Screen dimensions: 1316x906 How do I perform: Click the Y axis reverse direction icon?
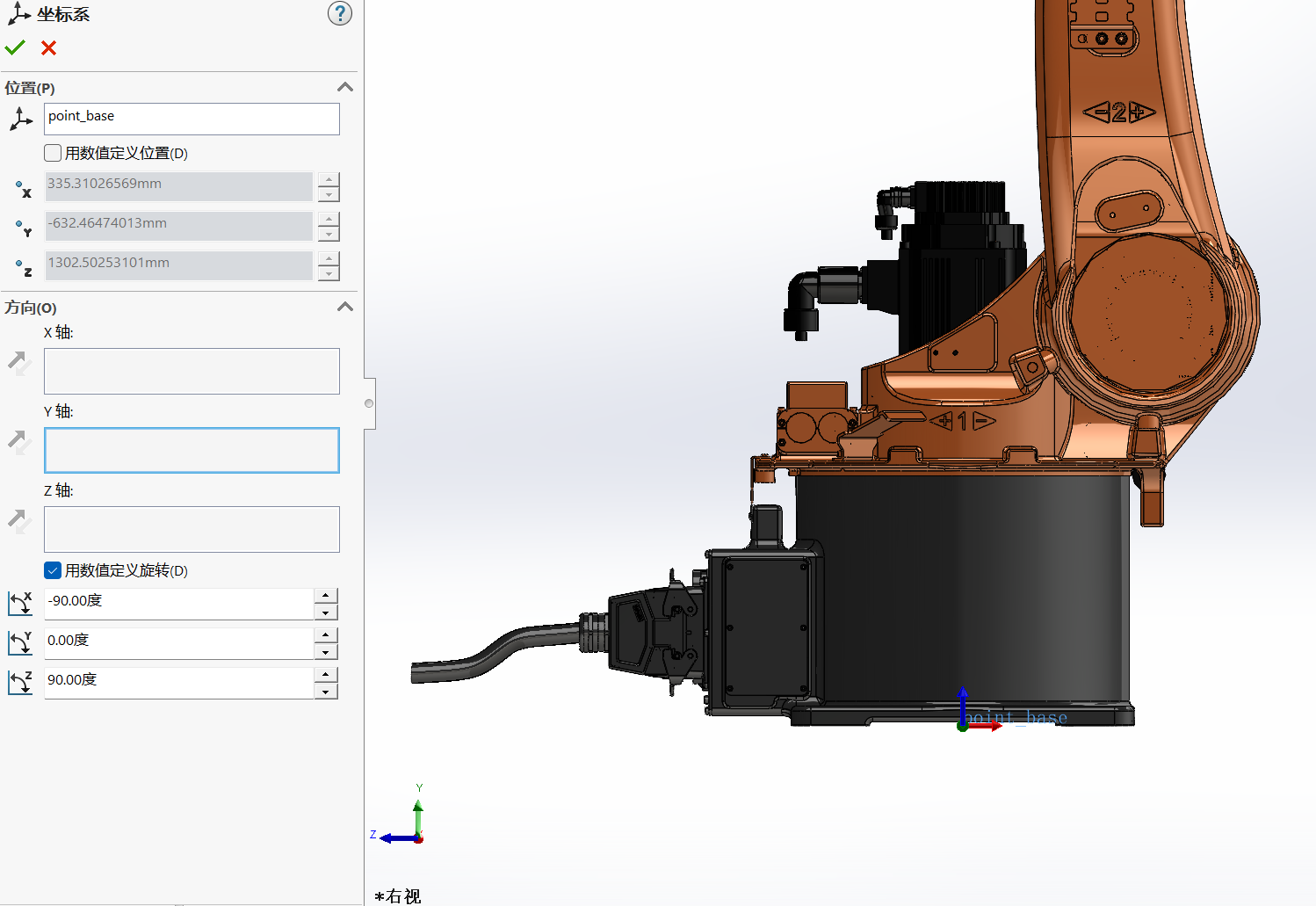[x=19, y=441]
